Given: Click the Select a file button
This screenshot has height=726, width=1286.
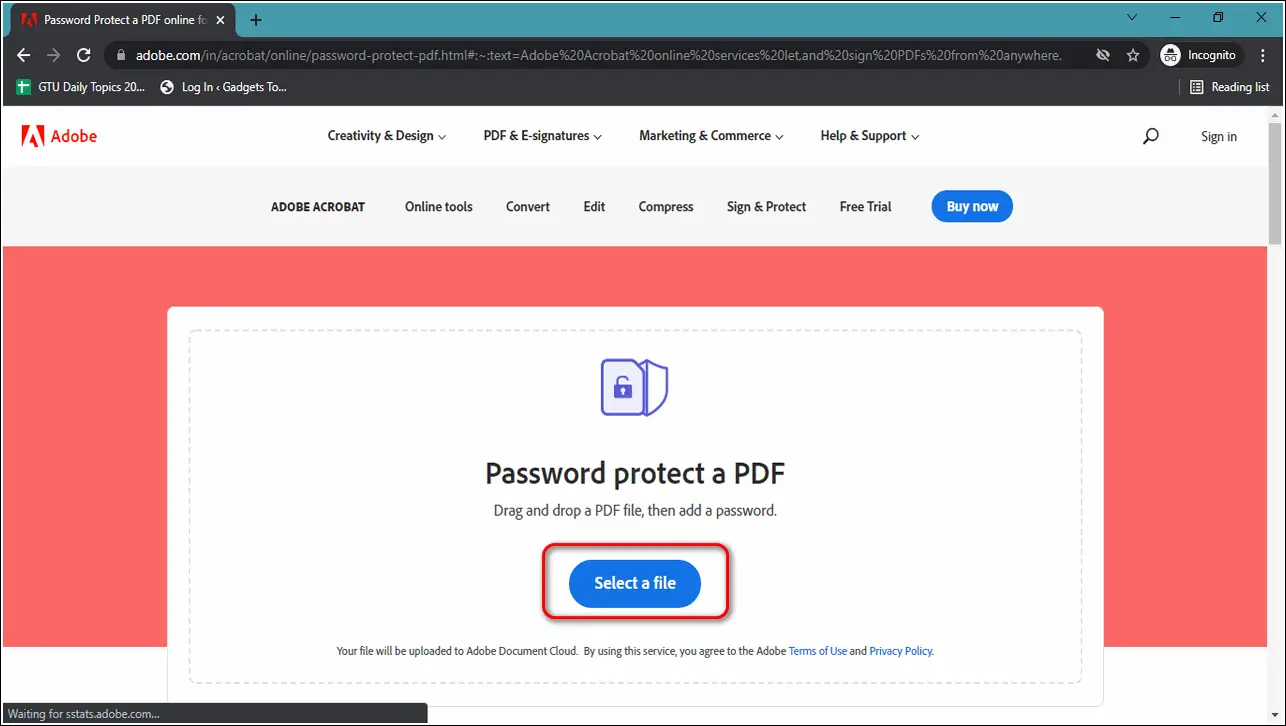Looking at the screenshot, I should pyautogui.click(x=635, y=583).
